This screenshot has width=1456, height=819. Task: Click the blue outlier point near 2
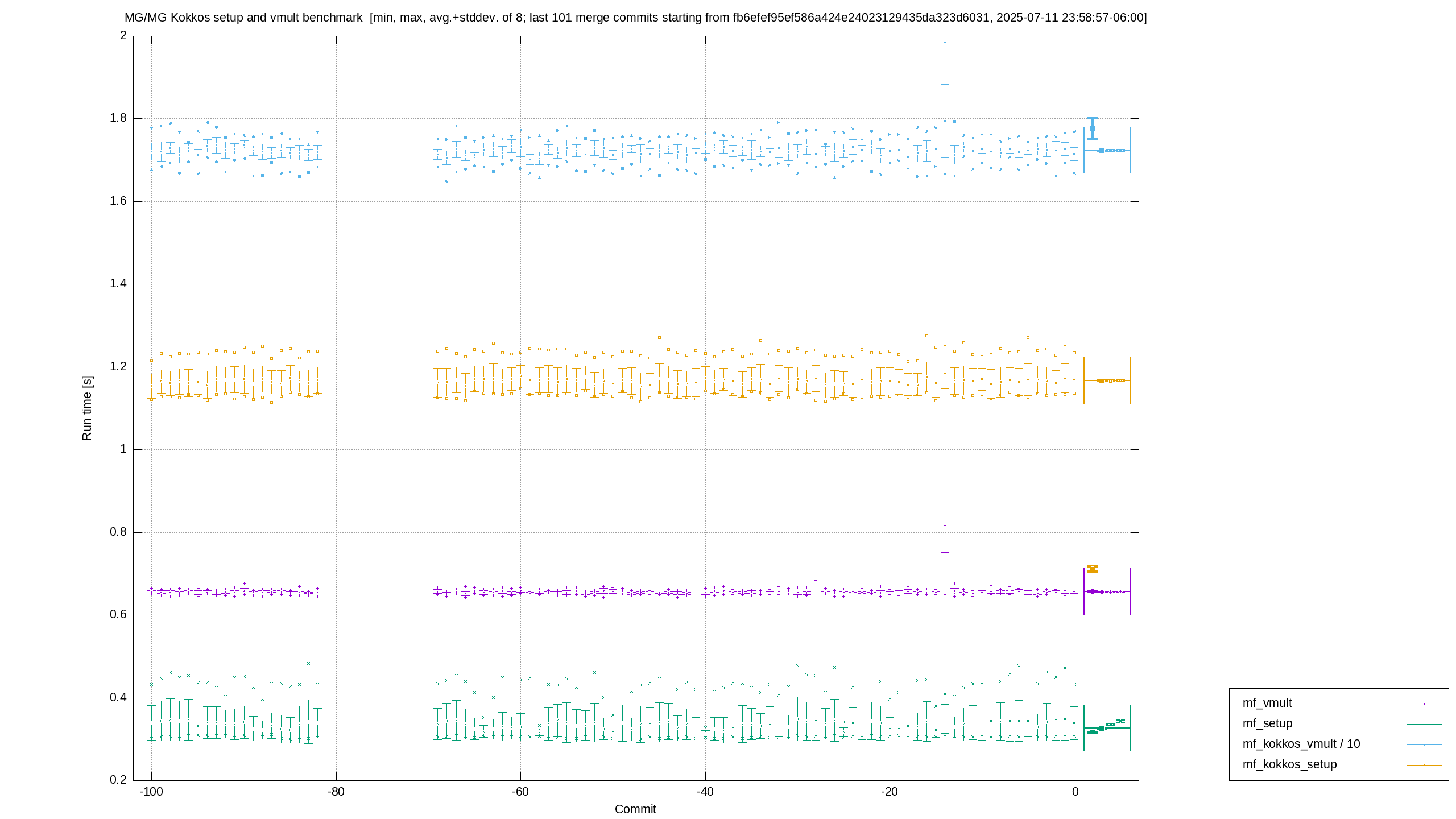945,42
